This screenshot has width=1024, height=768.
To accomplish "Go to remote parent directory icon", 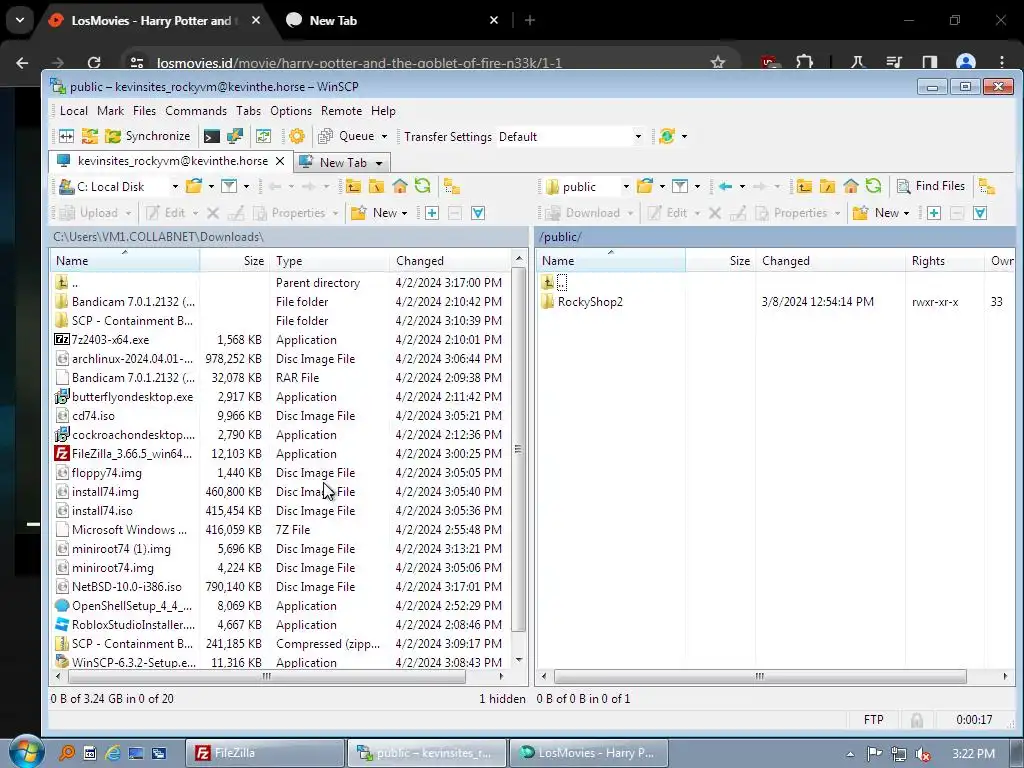I will (804, 187).
